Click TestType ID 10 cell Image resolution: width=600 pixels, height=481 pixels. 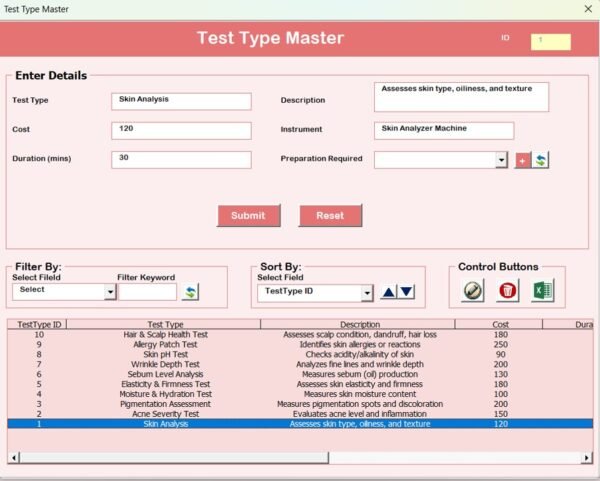(39, 334)
